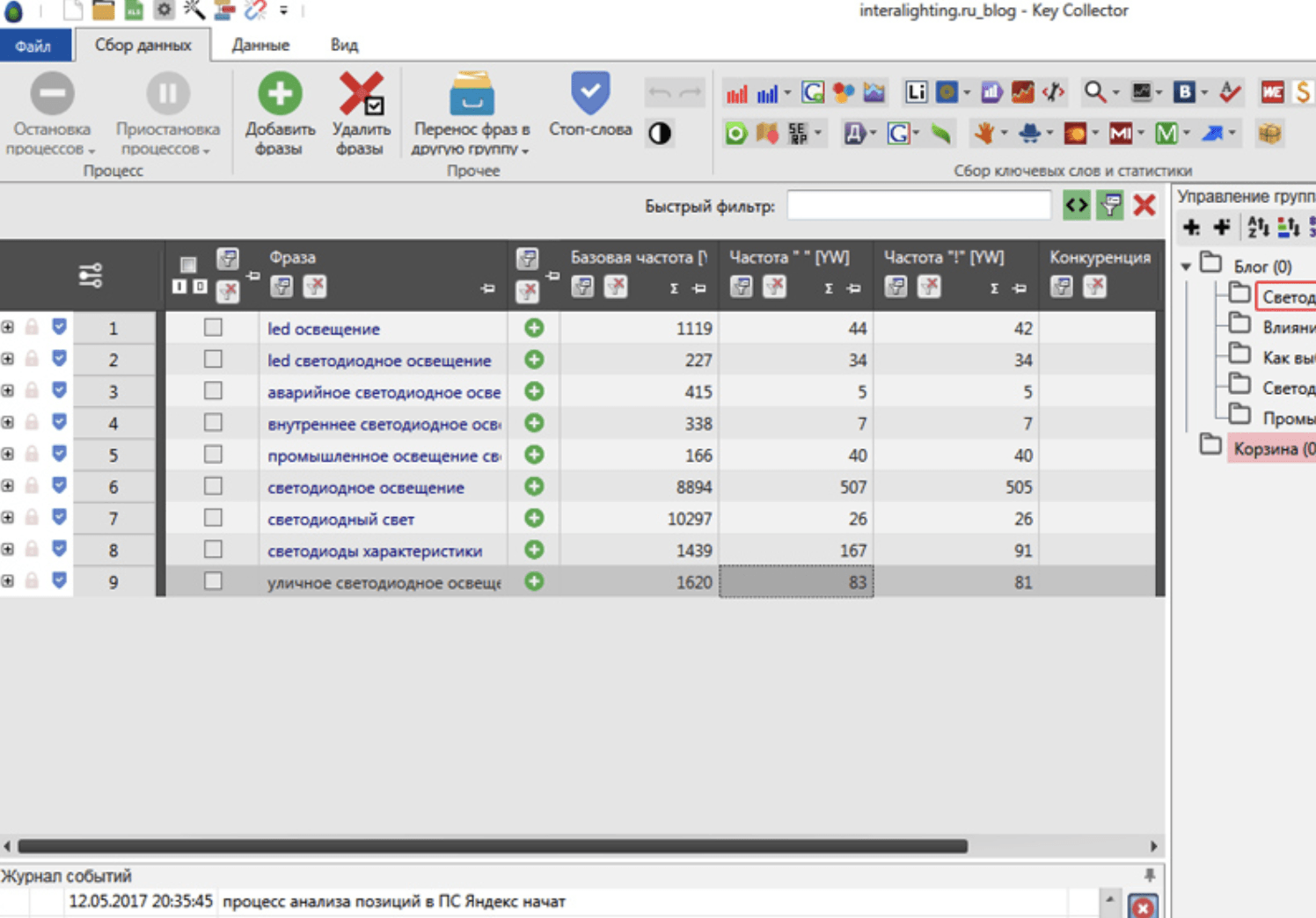Click the filter icon under Конкуренция header

click(1062, 287)
